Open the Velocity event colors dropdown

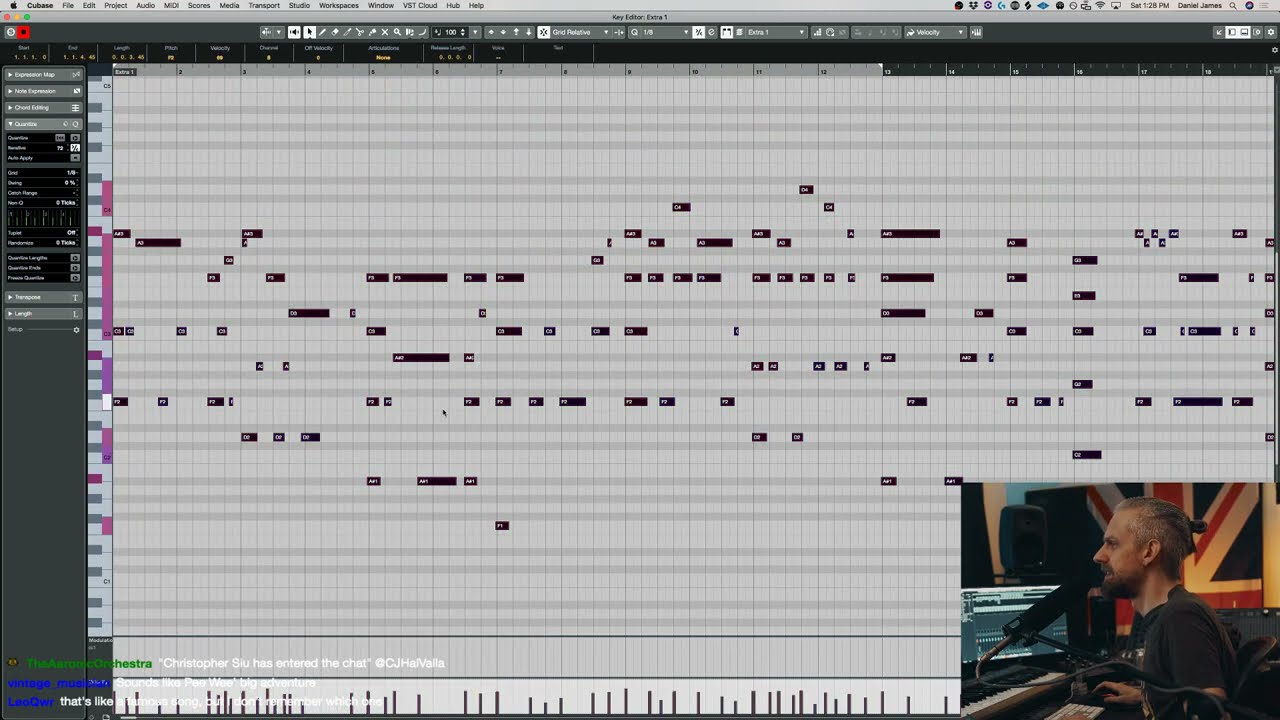935,32
